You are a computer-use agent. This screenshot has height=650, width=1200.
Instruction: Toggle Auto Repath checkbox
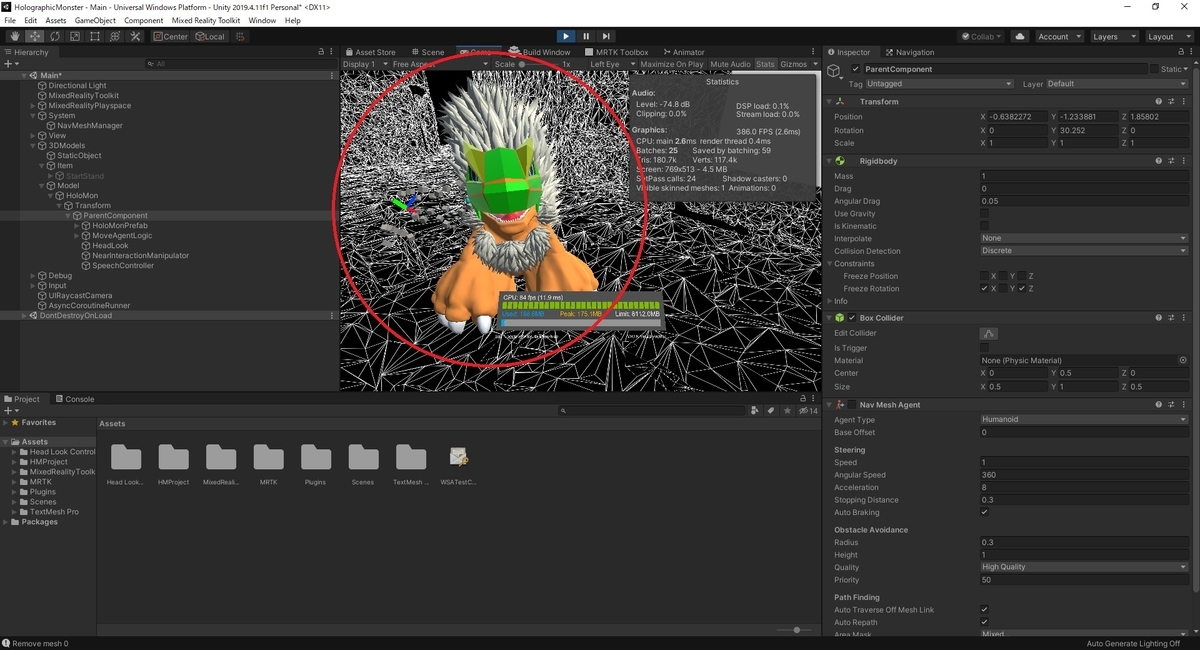[984, 622]
